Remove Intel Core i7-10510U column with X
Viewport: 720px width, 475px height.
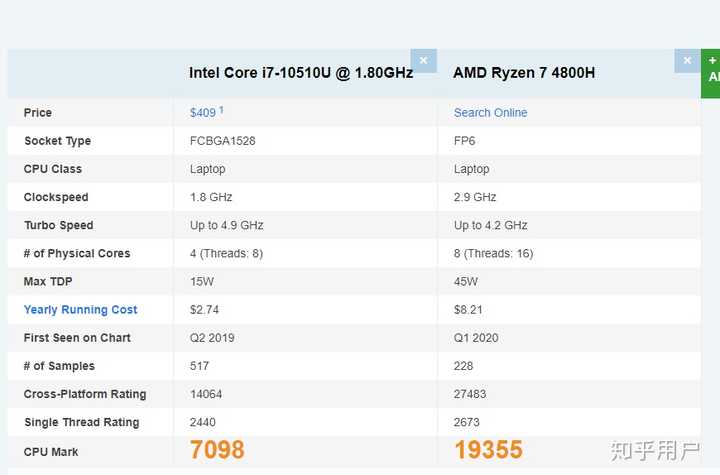[423, 61]
